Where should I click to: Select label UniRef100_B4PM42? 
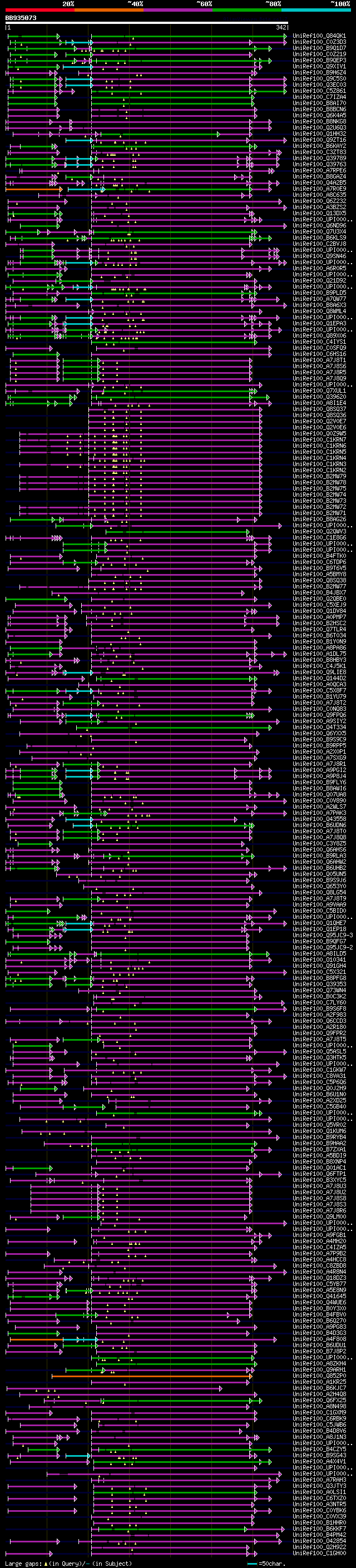click(x=319, y=1535)
